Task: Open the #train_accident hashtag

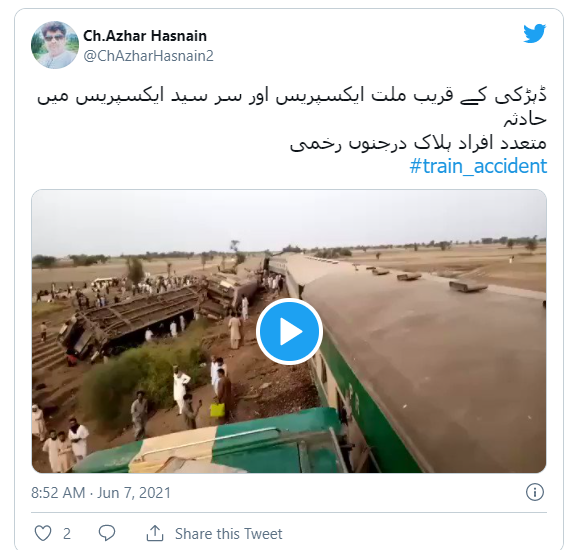Action: pos(478,166)
